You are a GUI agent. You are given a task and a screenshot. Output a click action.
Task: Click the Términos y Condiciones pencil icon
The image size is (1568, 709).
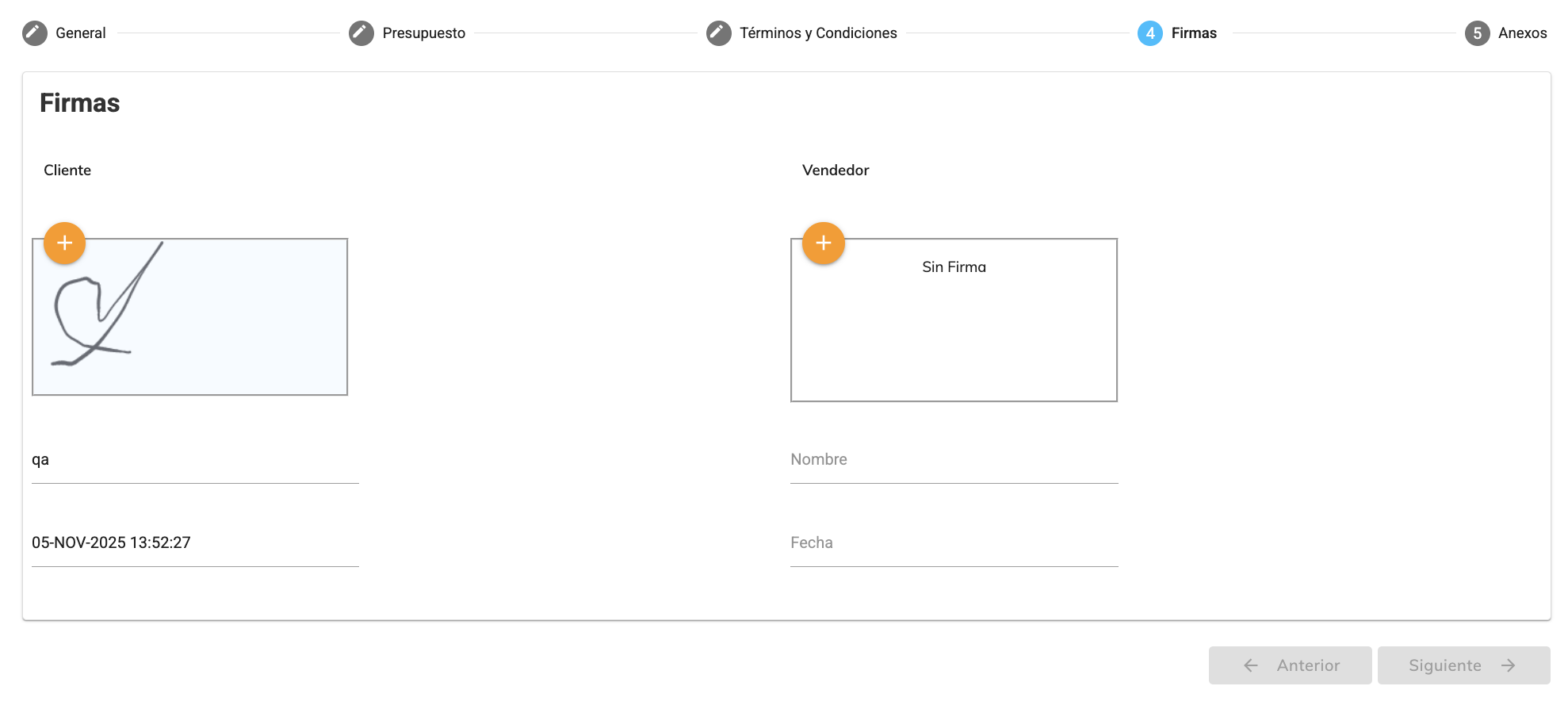(x=719, y=33)
